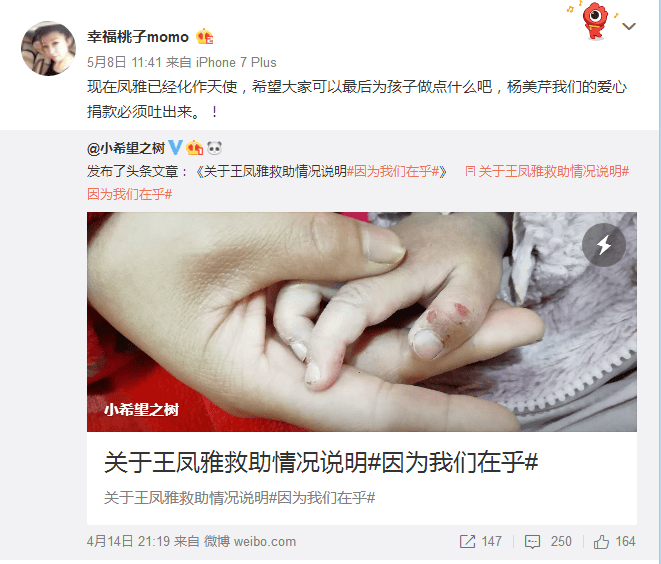Open comments via the 250 comment icon
Screen dimensions: 661x564
click(548, 541)
